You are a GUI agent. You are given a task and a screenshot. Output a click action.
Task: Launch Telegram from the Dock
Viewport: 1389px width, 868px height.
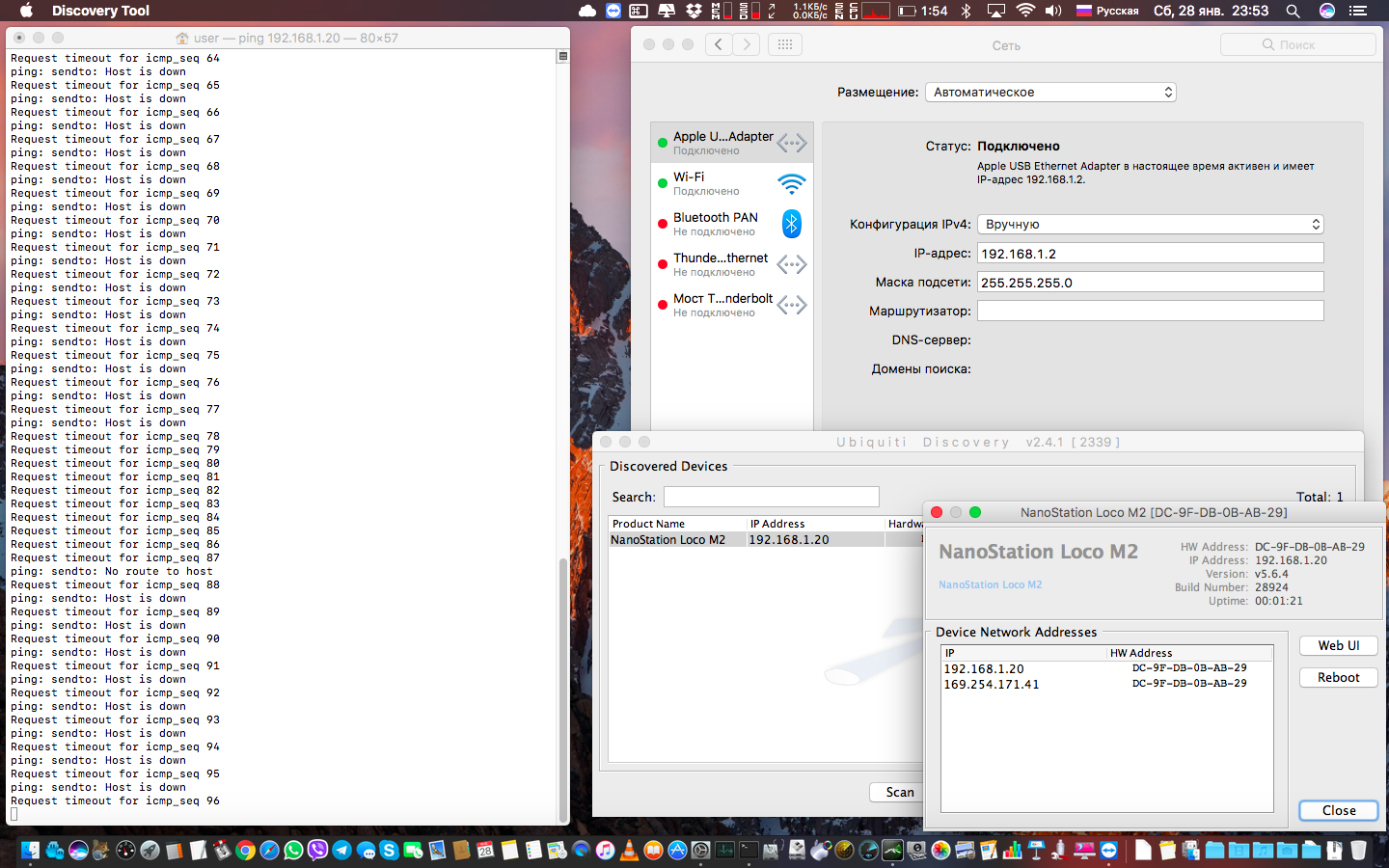[341, 850]
